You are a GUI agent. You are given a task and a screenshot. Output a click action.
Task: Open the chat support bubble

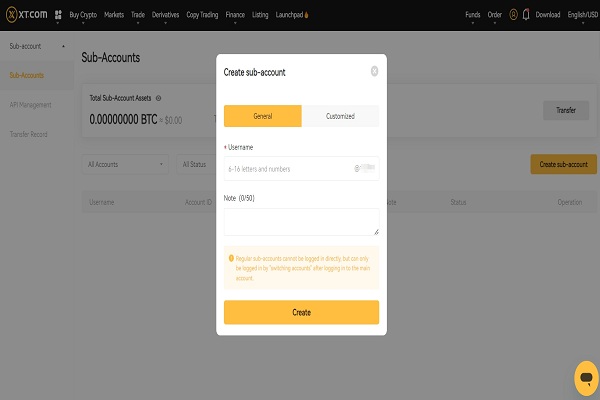[x=586, y=378]
